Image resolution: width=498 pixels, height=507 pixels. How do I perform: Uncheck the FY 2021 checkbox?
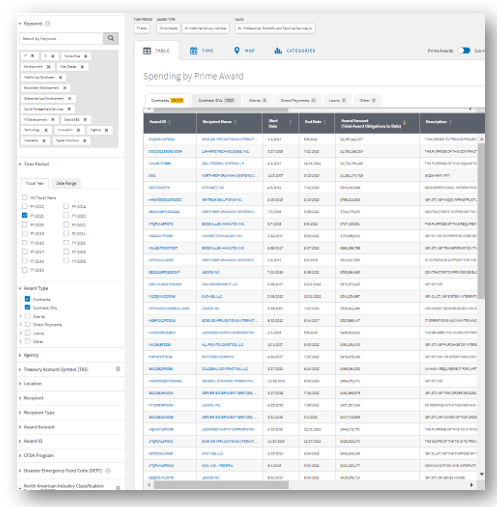pyautogui.click(x=25, y=215)
